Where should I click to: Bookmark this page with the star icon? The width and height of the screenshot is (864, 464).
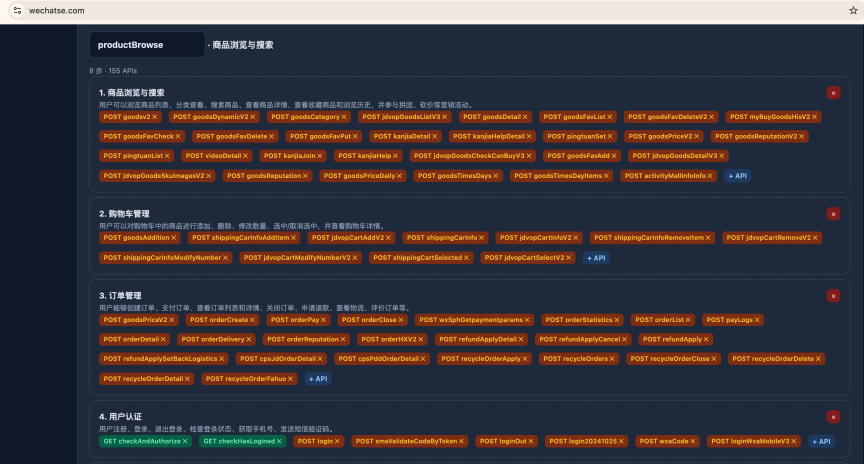click(x=853, y=10)
